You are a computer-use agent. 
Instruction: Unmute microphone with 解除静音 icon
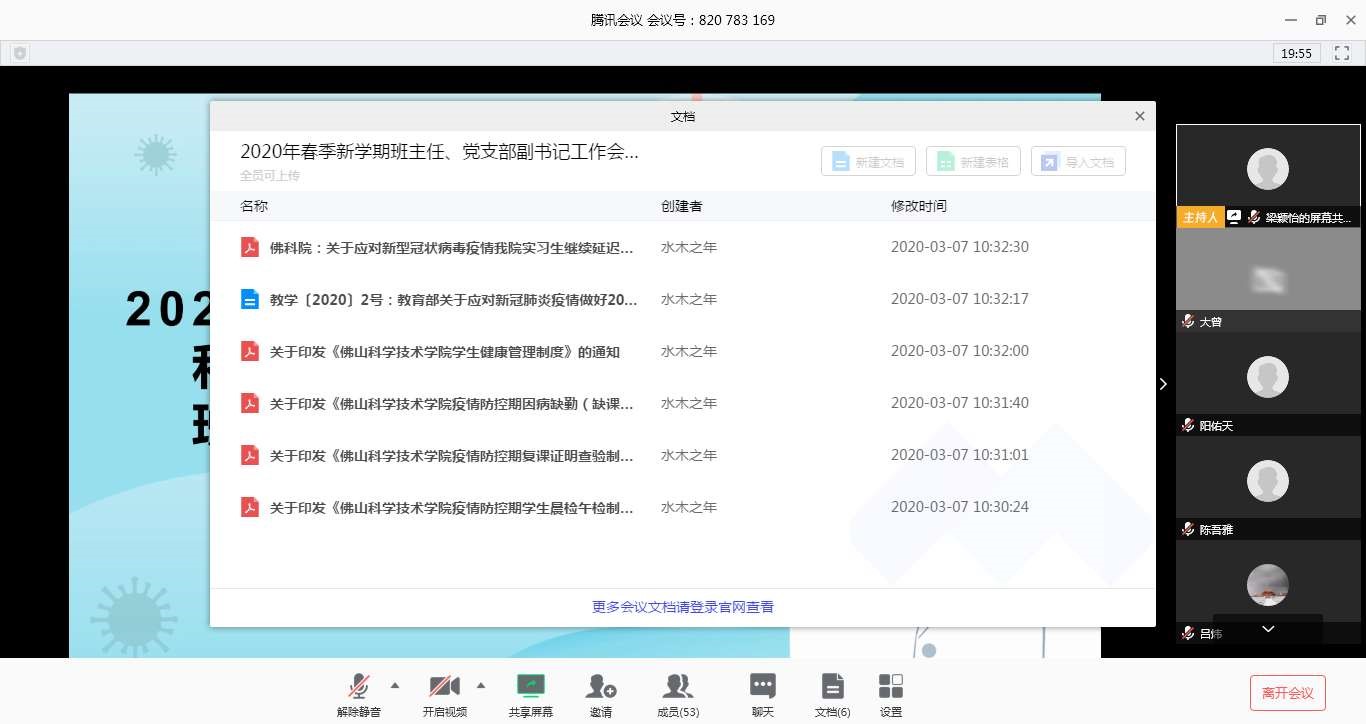[x=358, y=686]
